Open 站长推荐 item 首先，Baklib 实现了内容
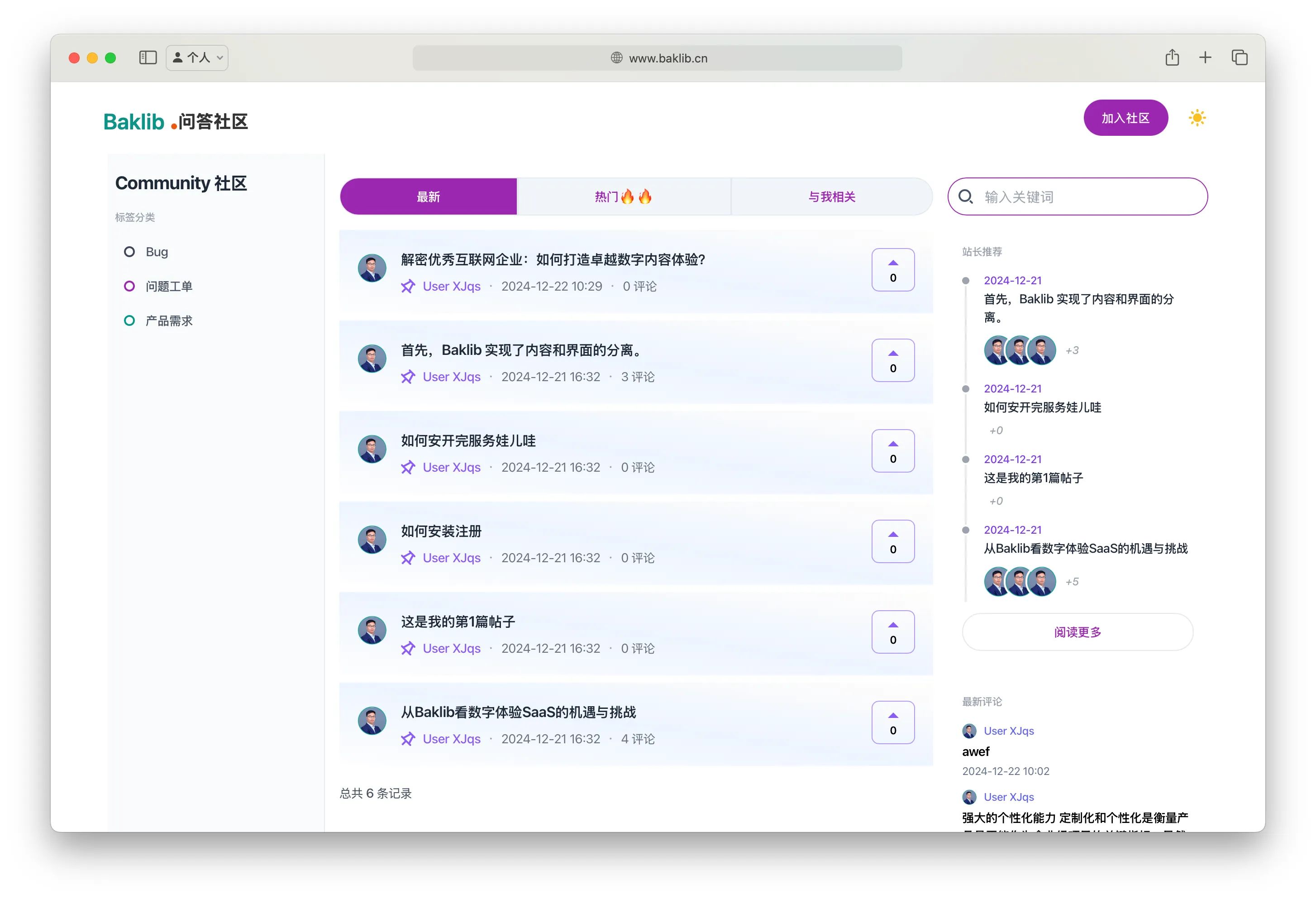 (x=1079, y=308)
